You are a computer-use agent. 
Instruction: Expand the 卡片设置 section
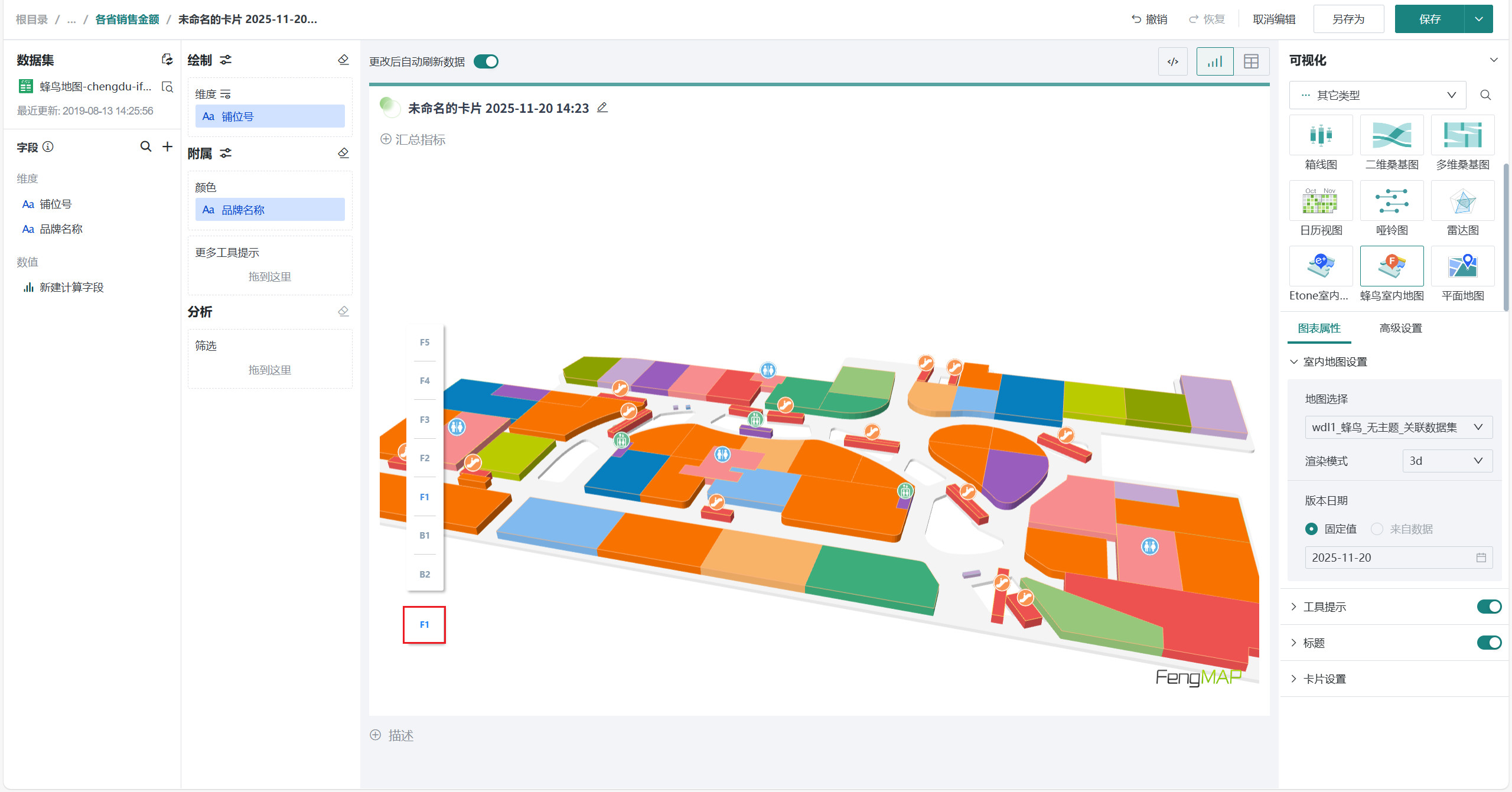pos(1324,679)
